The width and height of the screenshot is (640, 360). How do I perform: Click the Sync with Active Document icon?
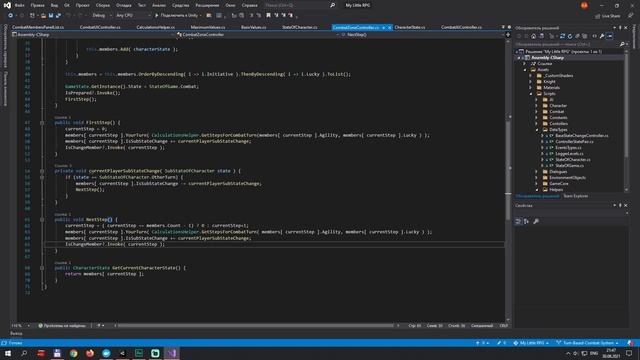point(562,36)
